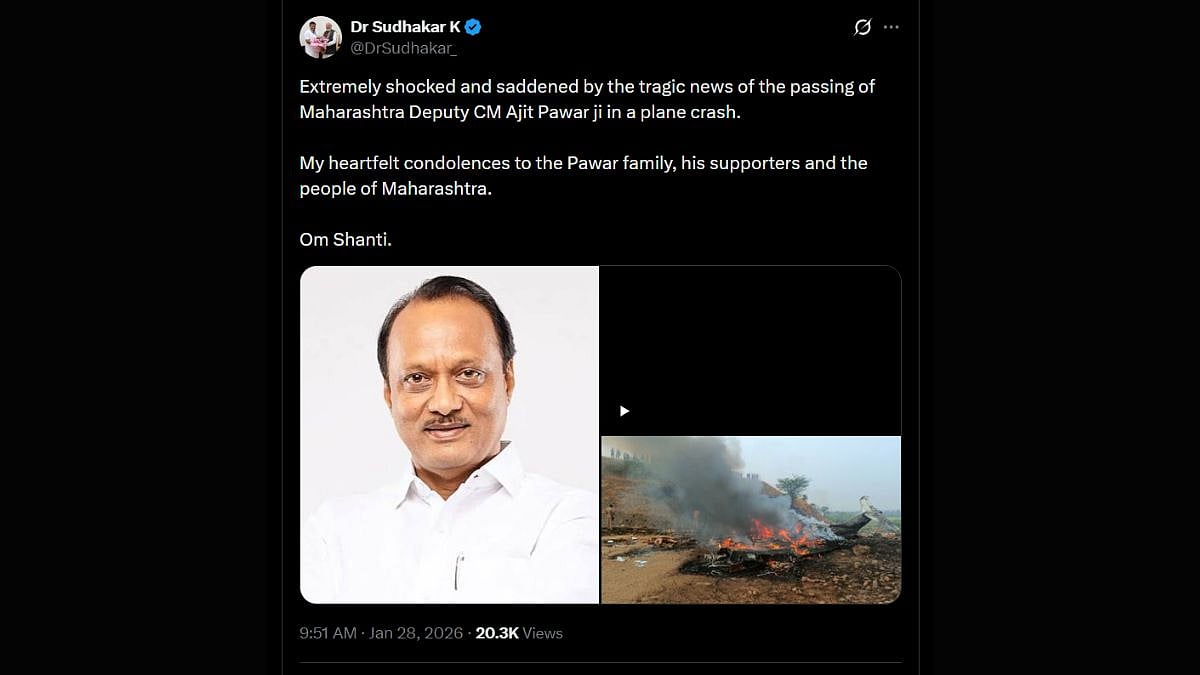Open the three-dot more options menu
The image size is (1200, 675).
click(x=891, y=27)
